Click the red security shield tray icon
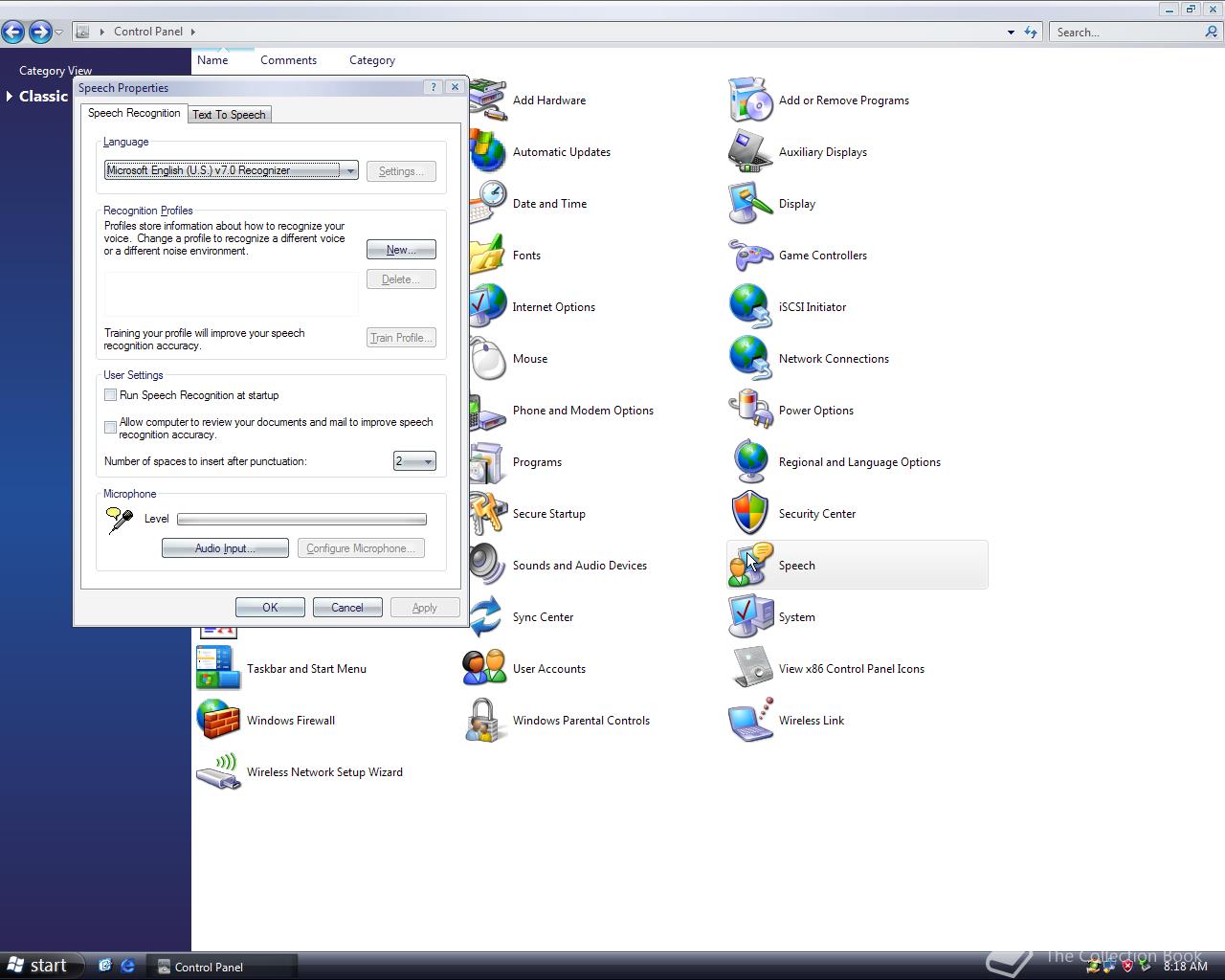 pos(1127,966)
